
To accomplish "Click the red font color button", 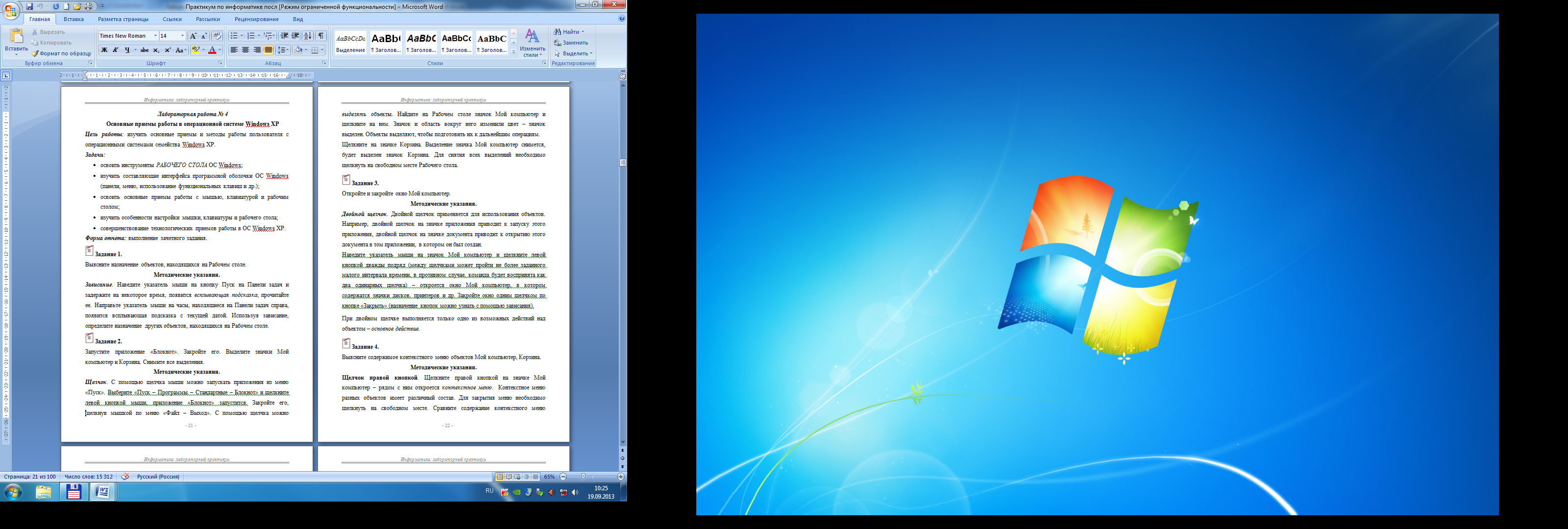I will tap(212, 50).
